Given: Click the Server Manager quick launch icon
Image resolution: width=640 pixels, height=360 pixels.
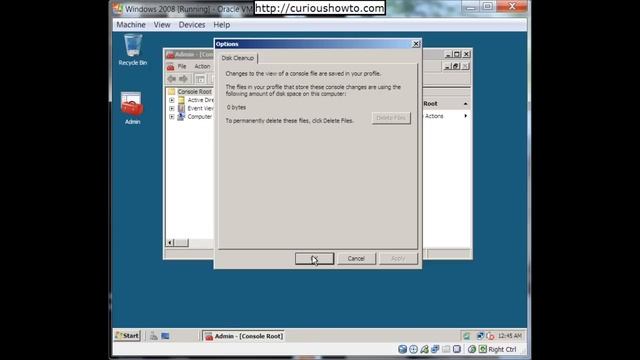Looking at the screenshot, I should click(153, 336).
